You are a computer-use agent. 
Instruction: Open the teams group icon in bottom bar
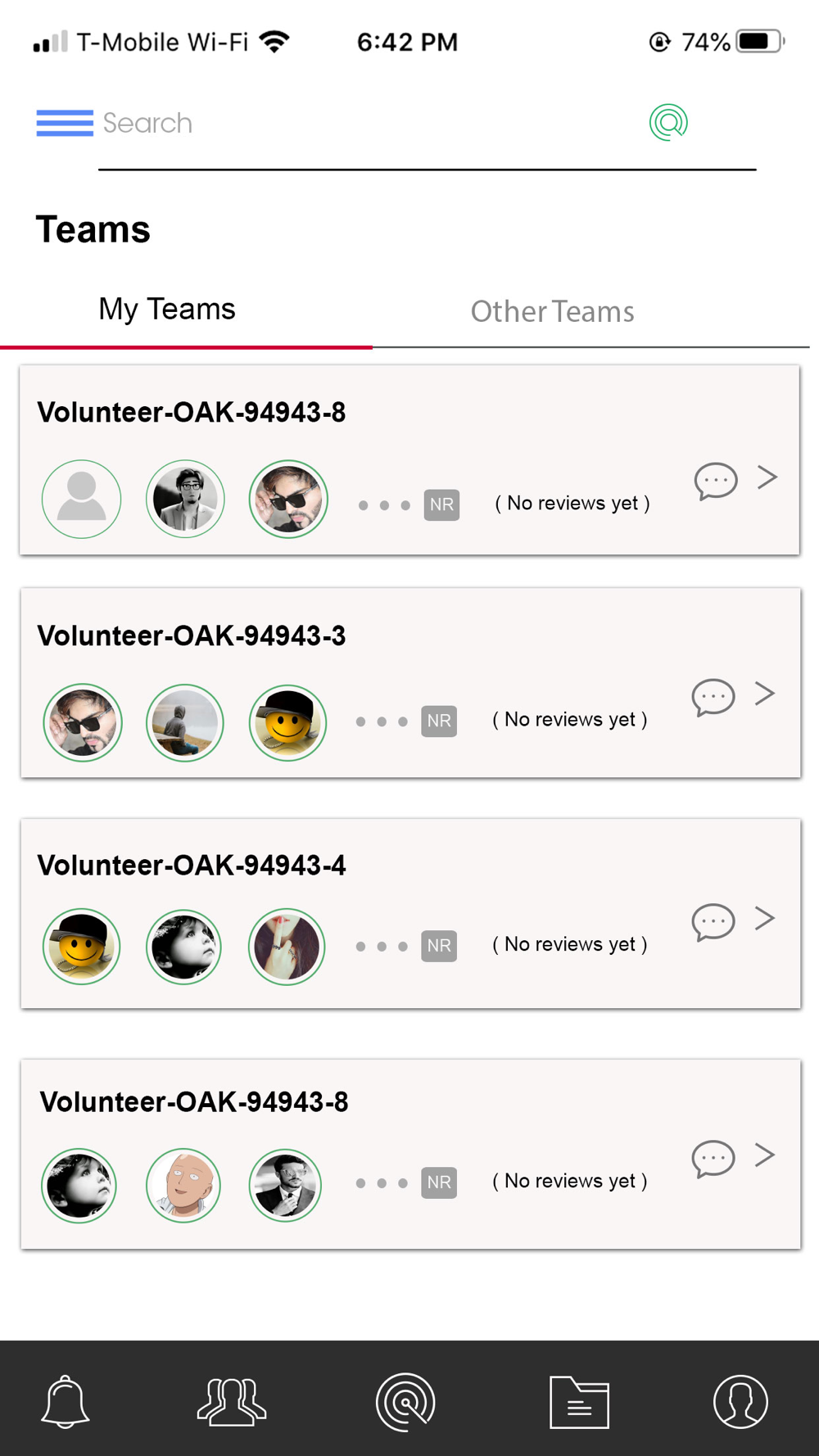(x=232, y=1402)
